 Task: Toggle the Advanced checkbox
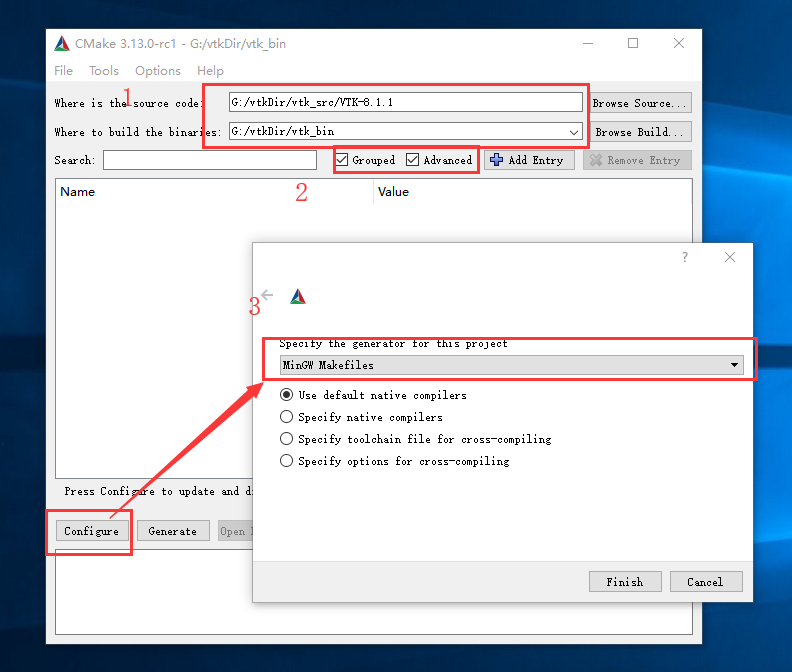coord(413,160)
